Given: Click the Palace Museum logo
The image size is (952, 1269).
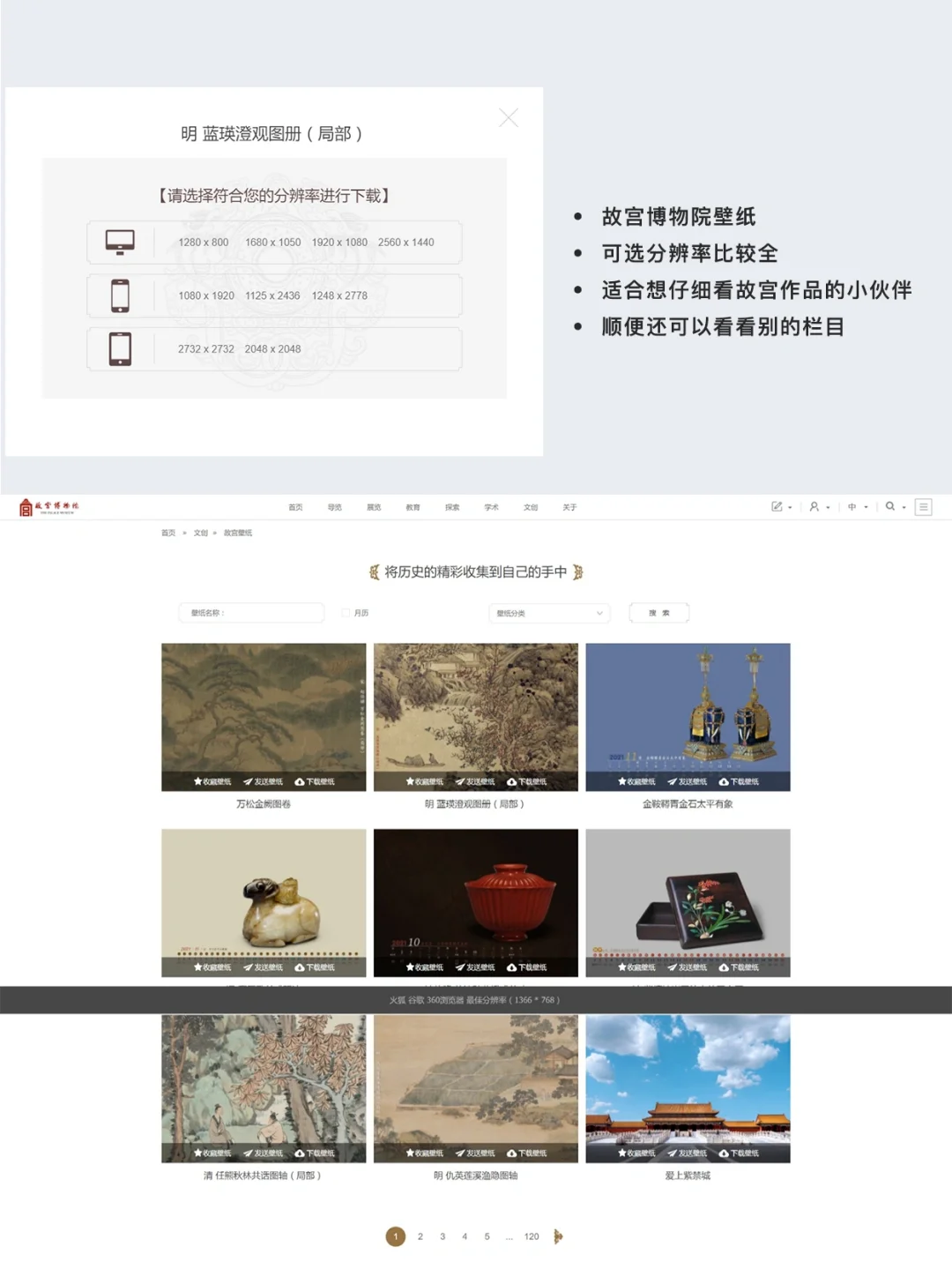Looking at the screenshot, I should pos(49,507).
